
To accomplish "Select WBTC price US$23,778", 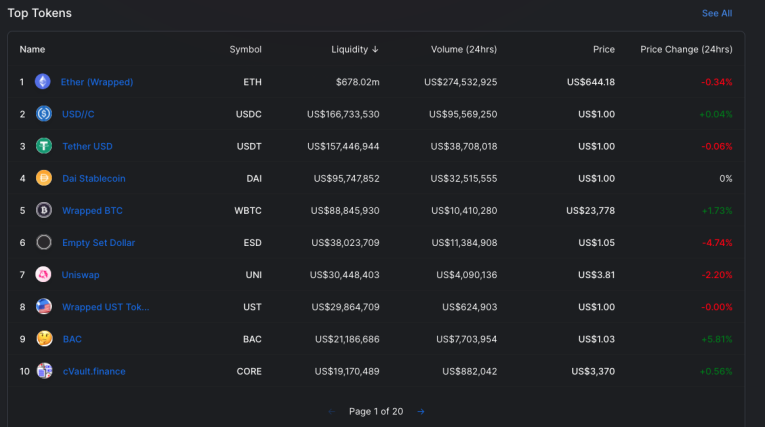I will pyautogui.click(x=590, y=211).
